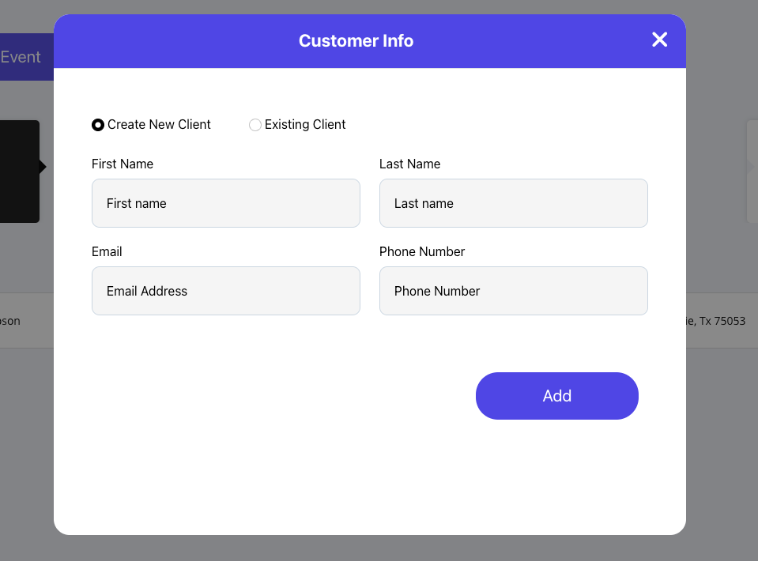Click the Email field label

click(107, 251)
